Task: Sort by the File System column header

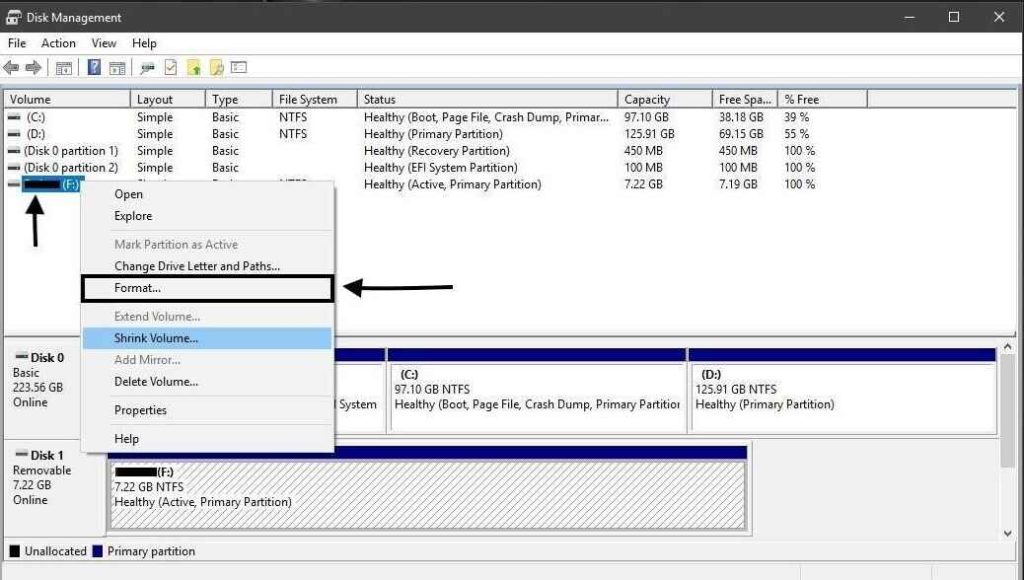Action: [308, 100]
